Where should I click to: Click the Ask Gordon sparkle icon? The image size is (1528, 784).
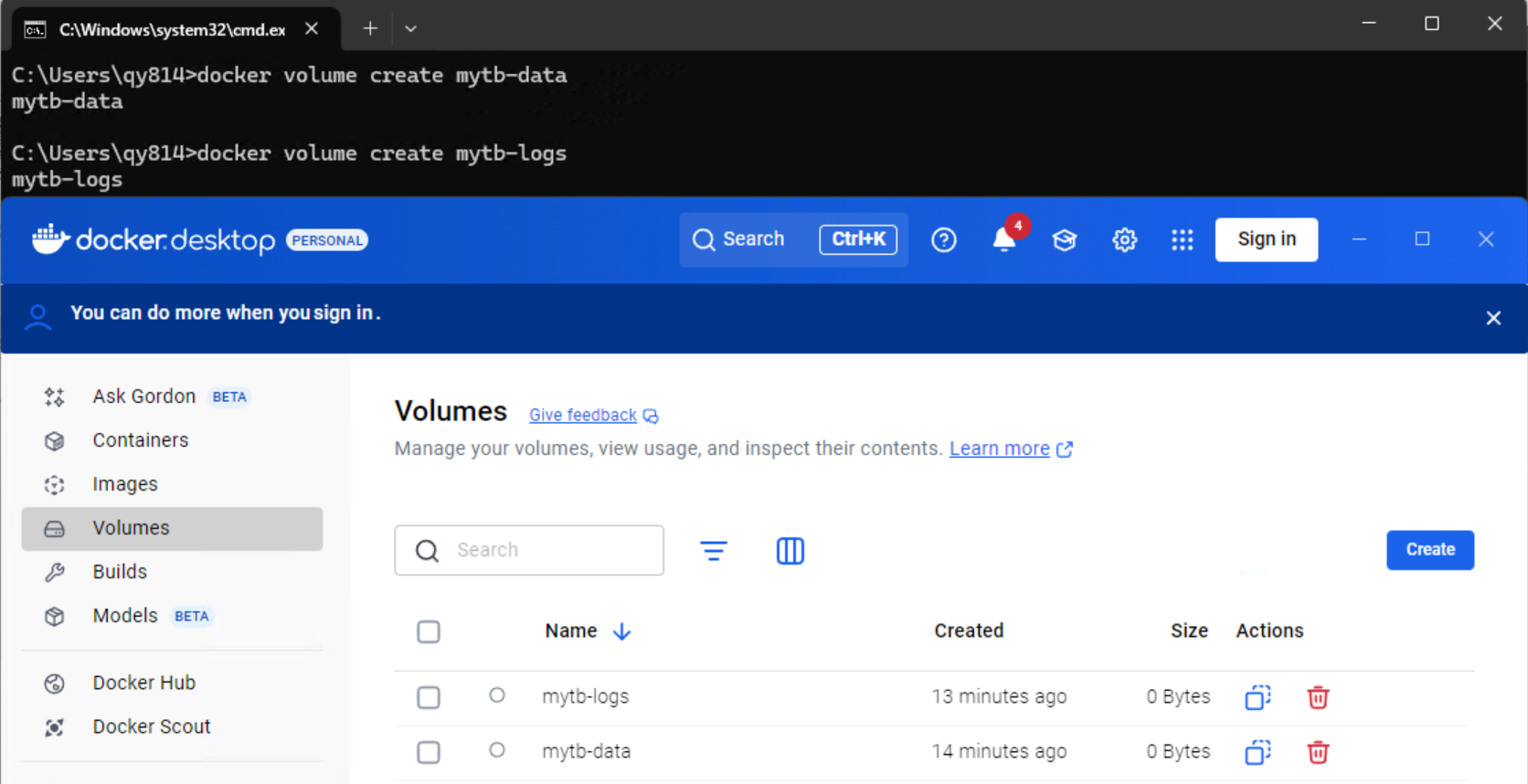[55, 397]
